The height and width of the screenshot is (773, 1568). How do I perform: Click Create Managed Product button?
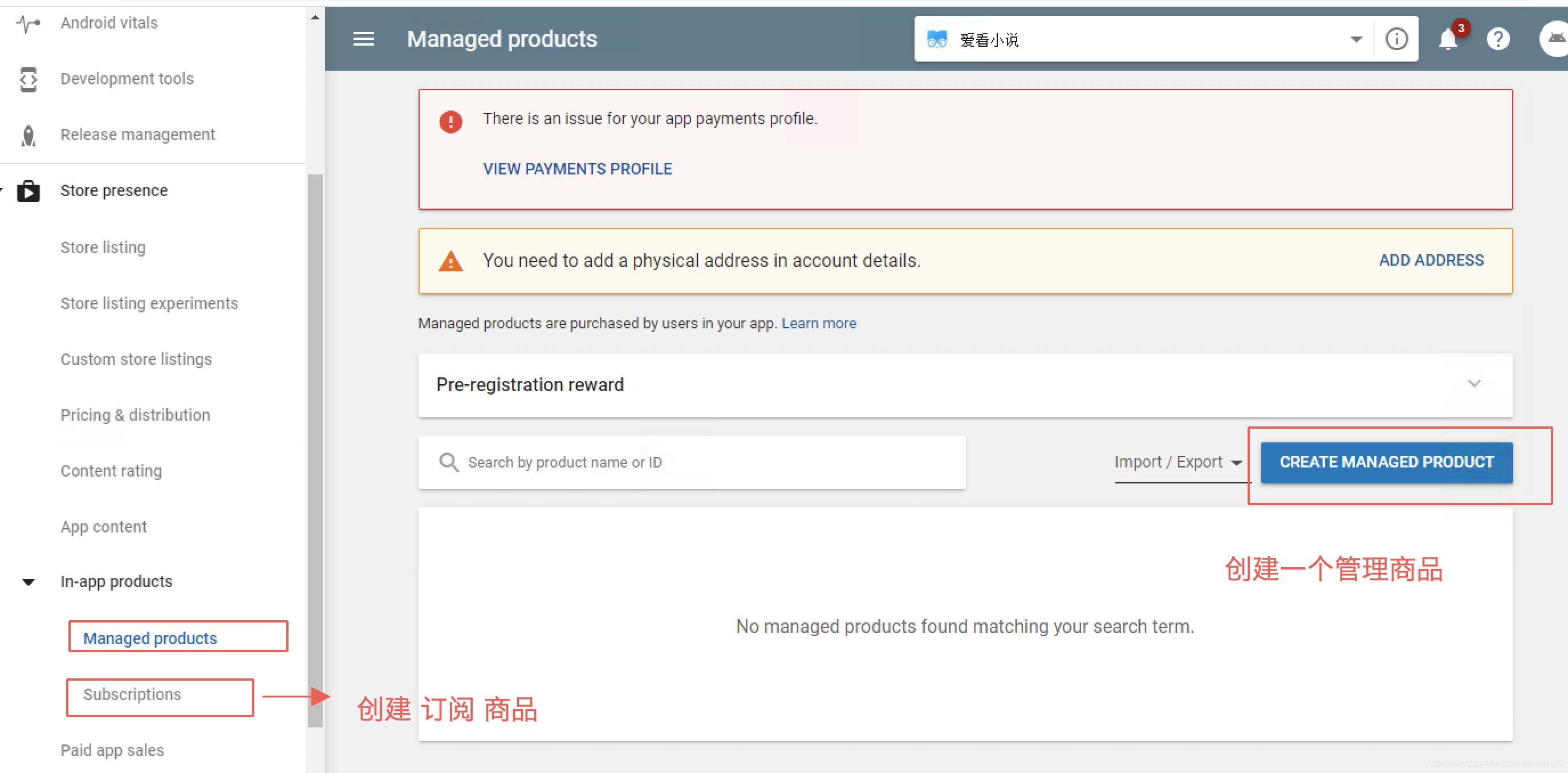1386,462
